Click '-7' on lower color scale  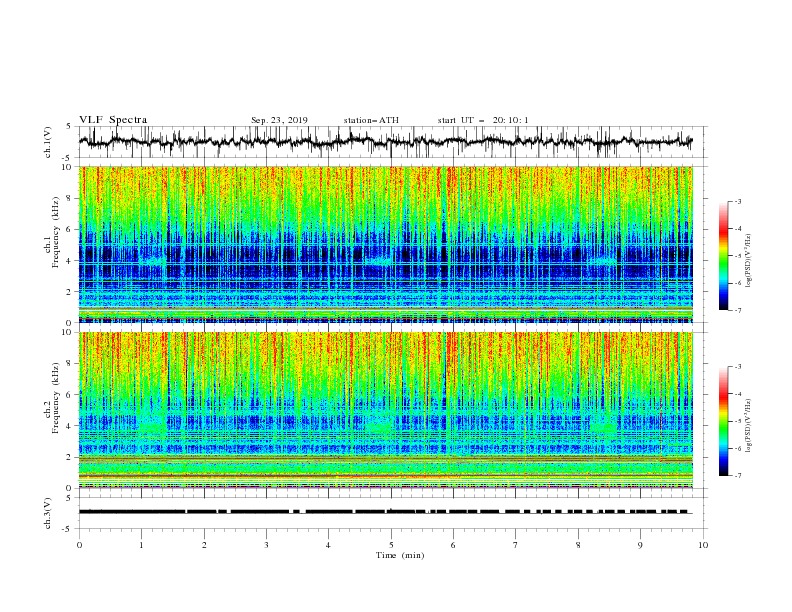(x=737, y=476)
